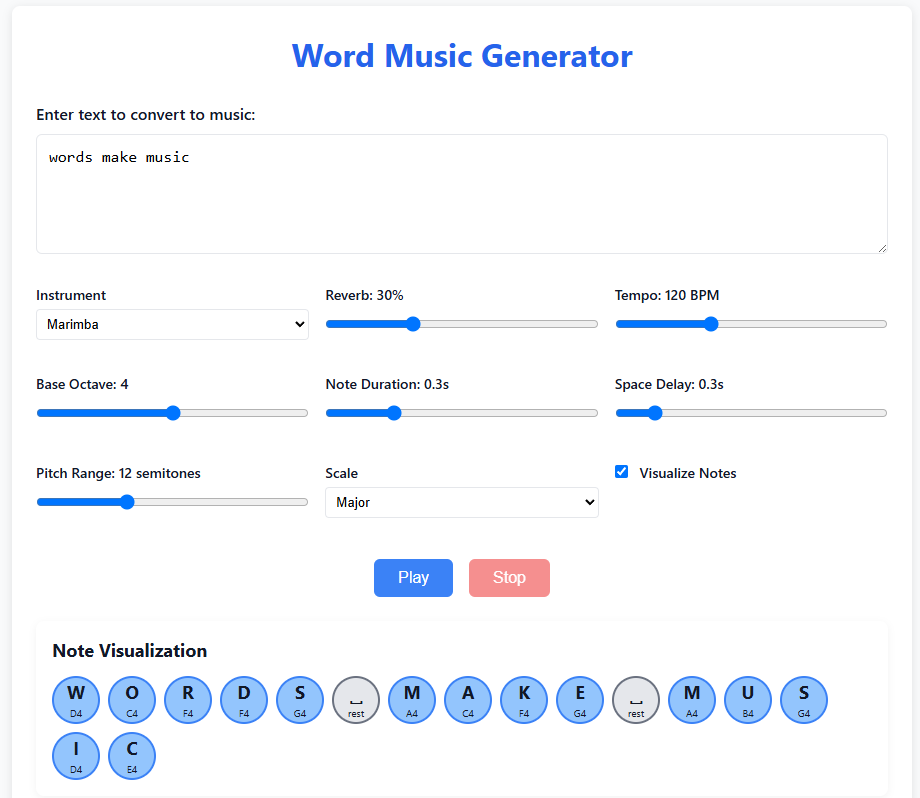Click the rest circle between E and M
Screen dimensions: 920x798
coord(636,700)
